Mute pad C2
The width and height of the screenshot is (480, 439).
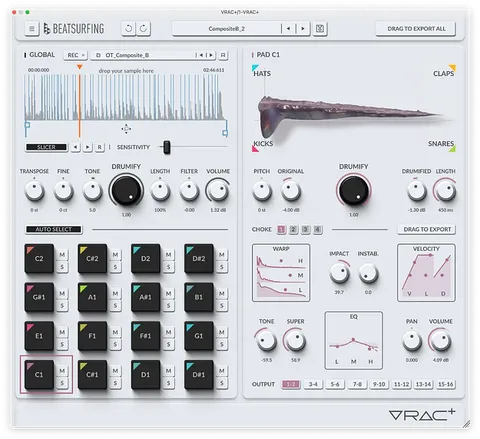click(62, 255)
